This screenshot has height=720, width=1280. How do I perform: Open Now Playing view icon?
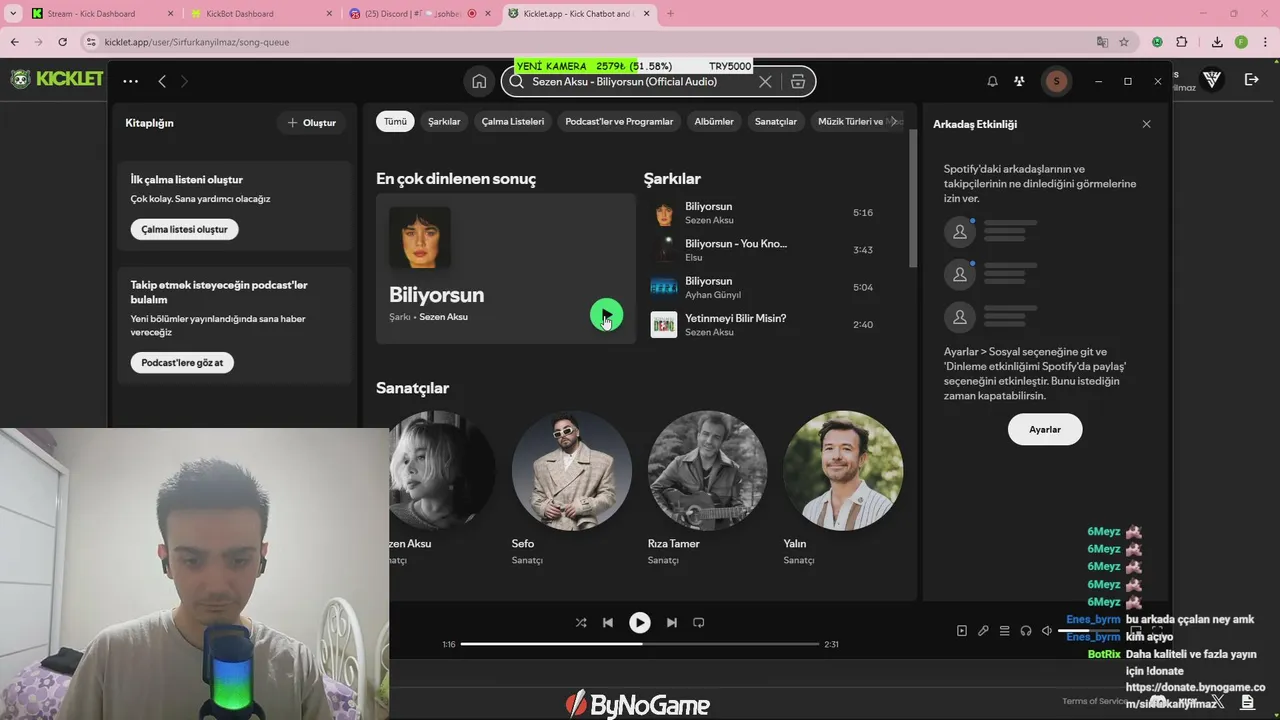point(962,631)
